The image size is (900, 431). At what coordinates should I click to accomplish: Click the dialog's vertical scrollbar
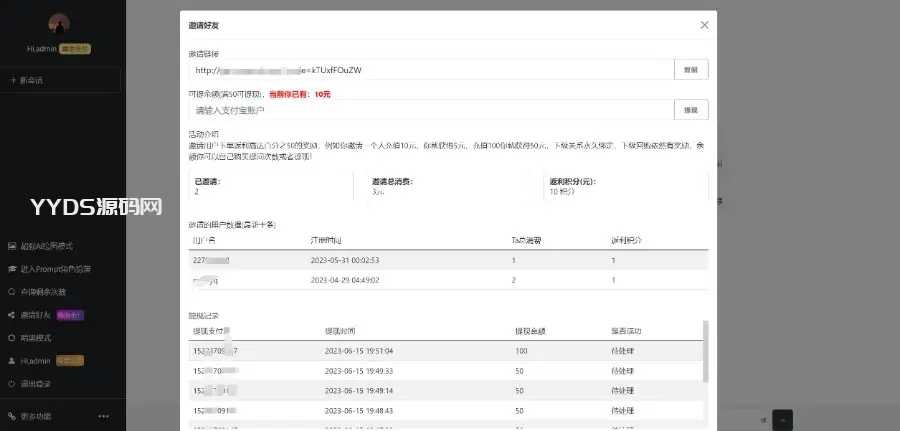tap(706, 350)
